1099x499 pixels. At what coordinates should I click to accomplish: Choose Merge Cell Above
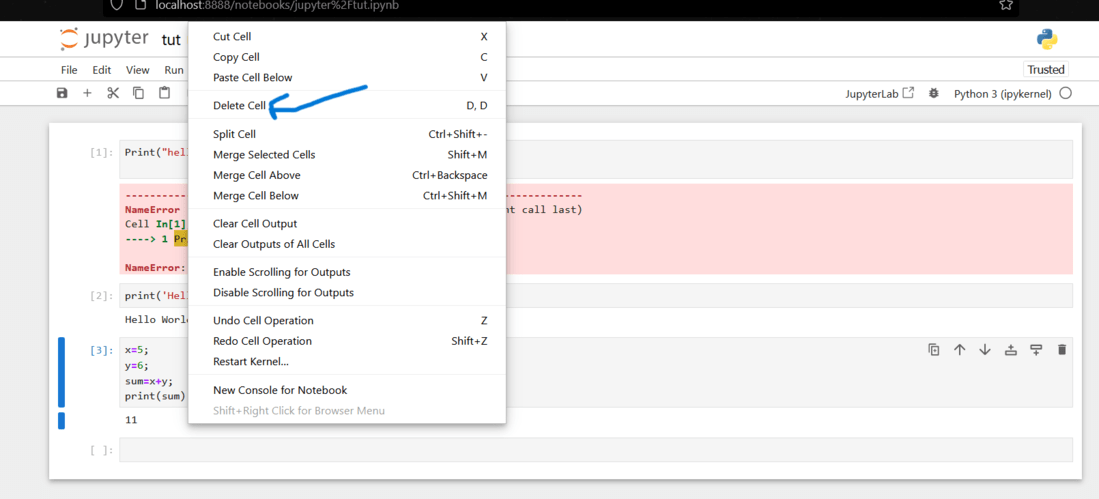[x=347, y=175]
